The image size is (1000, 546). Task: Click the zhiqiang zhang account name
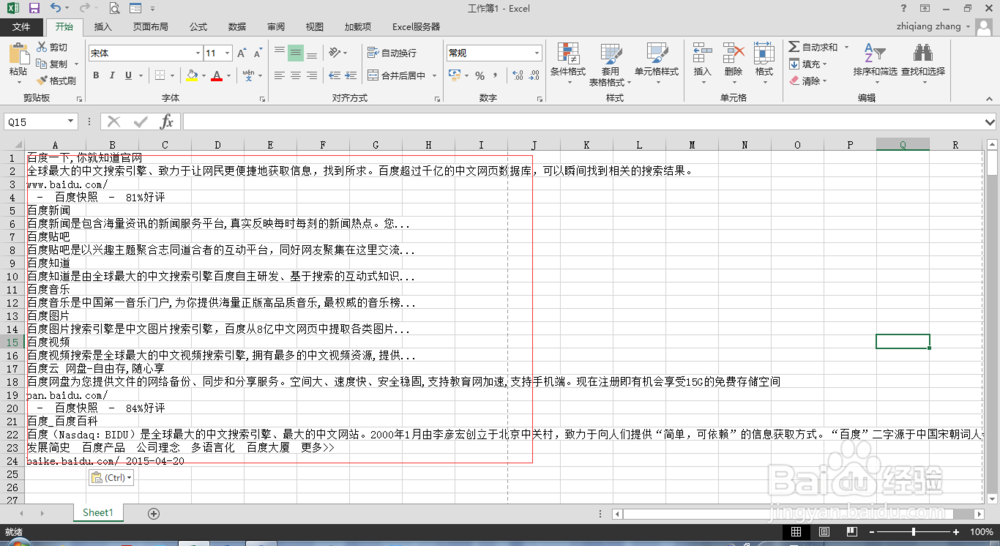[x=928, y=26]
